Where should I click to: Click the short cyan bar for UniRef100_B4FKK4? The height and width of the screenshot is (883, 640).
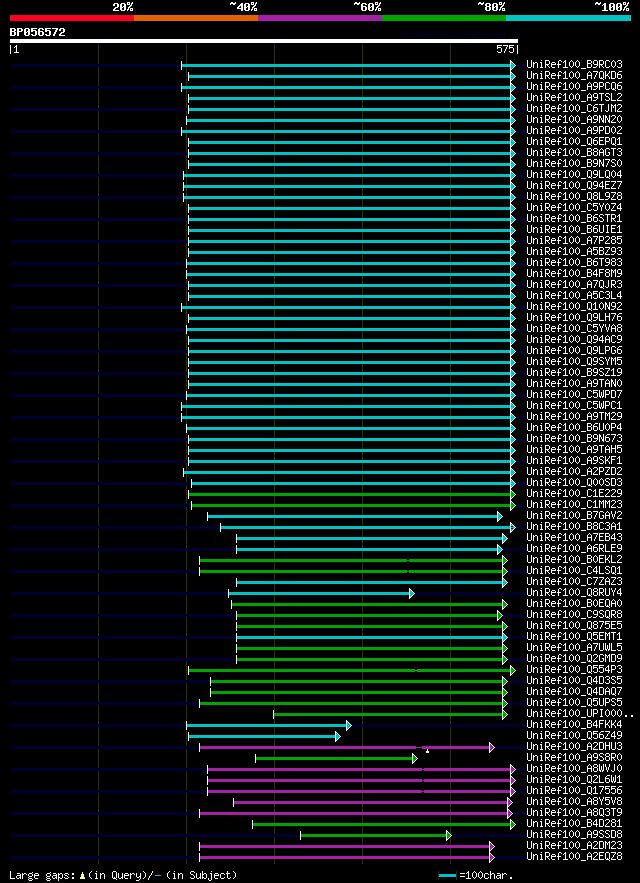tap(269, 725)
